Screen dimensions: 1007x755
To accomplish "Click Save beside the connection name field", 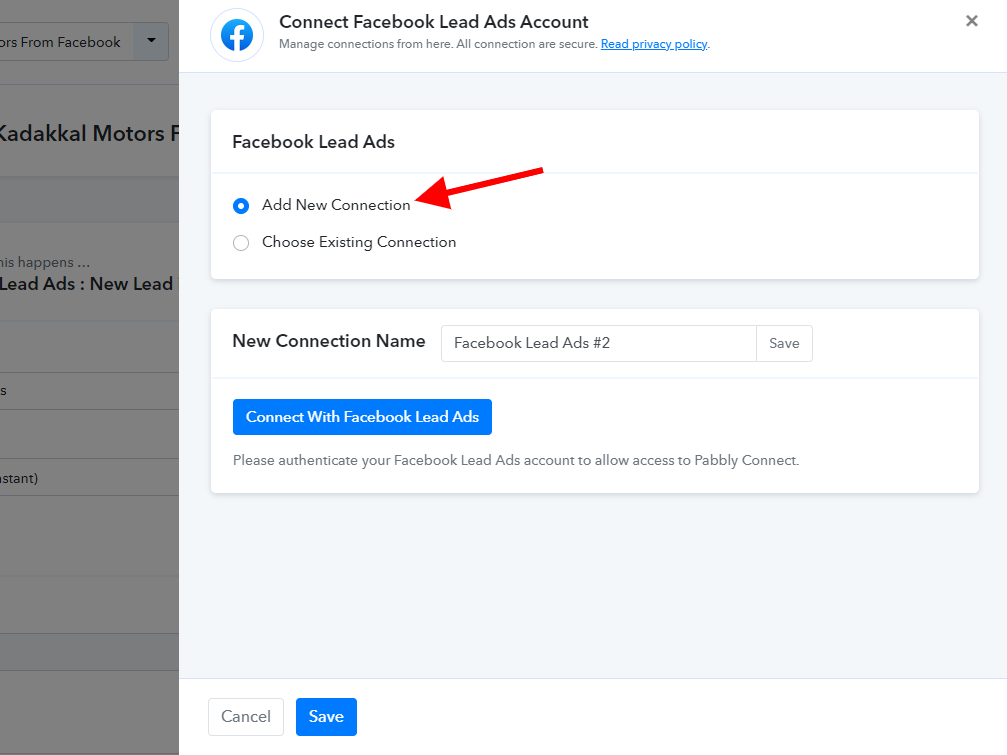I will pos(784,343).
